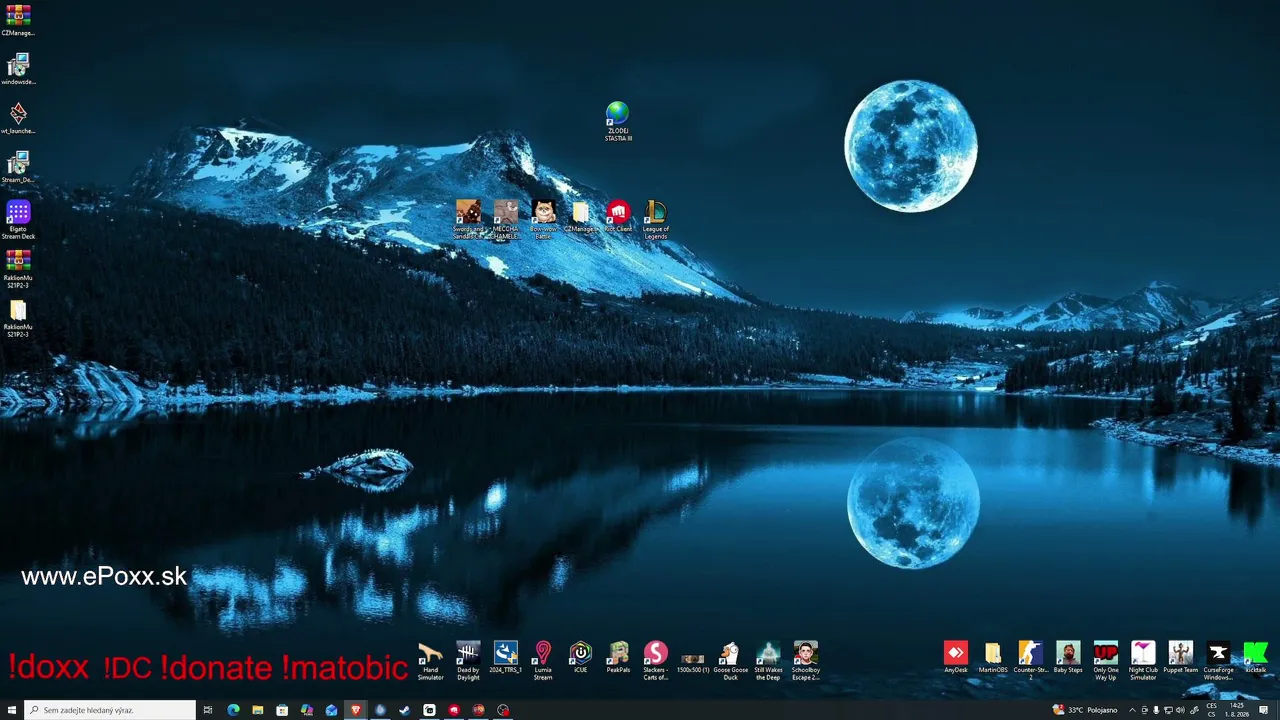The image size is (1280, 720).
Task: Select RaklionMu S21P2-3 folder
Action: coord(18,318)
